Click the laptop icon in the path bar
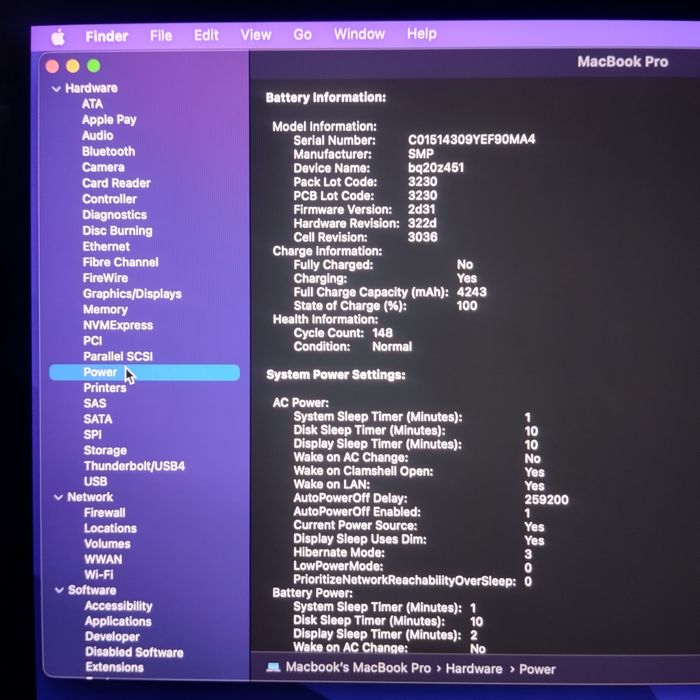 (273, 667)
